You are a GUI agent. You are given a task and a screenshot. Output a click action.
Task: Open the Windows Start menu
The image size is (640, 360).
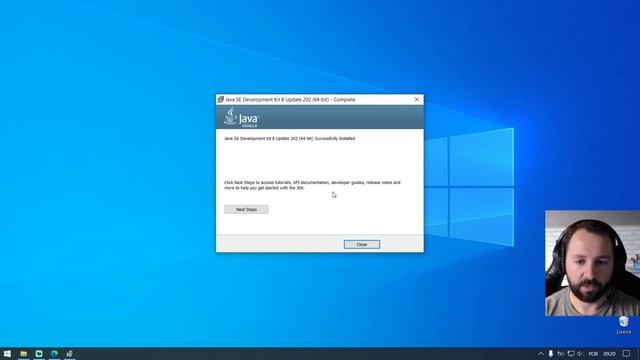click(7, 353)
